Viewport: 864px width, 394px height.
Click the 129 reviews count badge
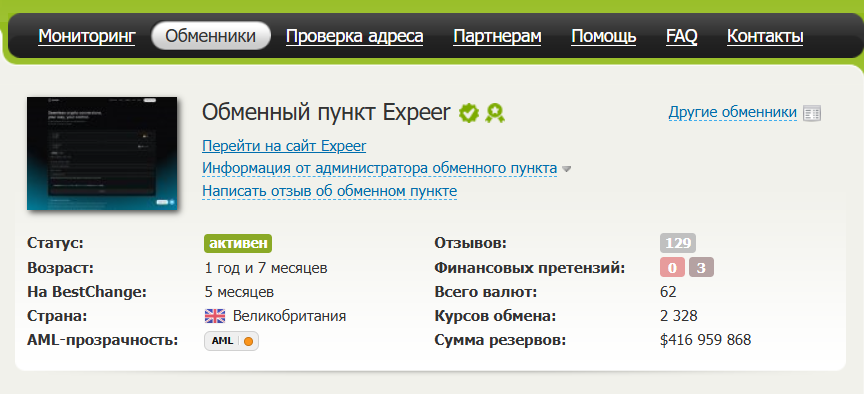tap(678, 243)
